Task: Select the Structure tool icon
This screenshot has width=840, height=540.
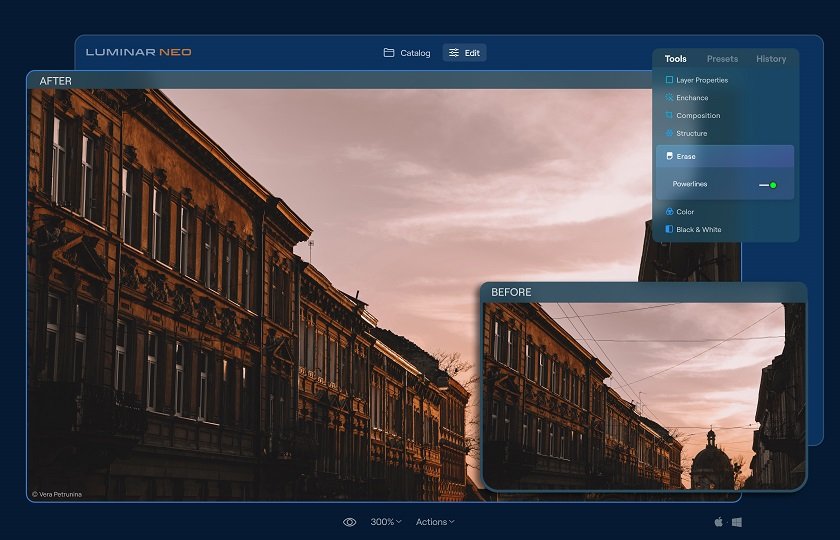Action: pos(669,133)
